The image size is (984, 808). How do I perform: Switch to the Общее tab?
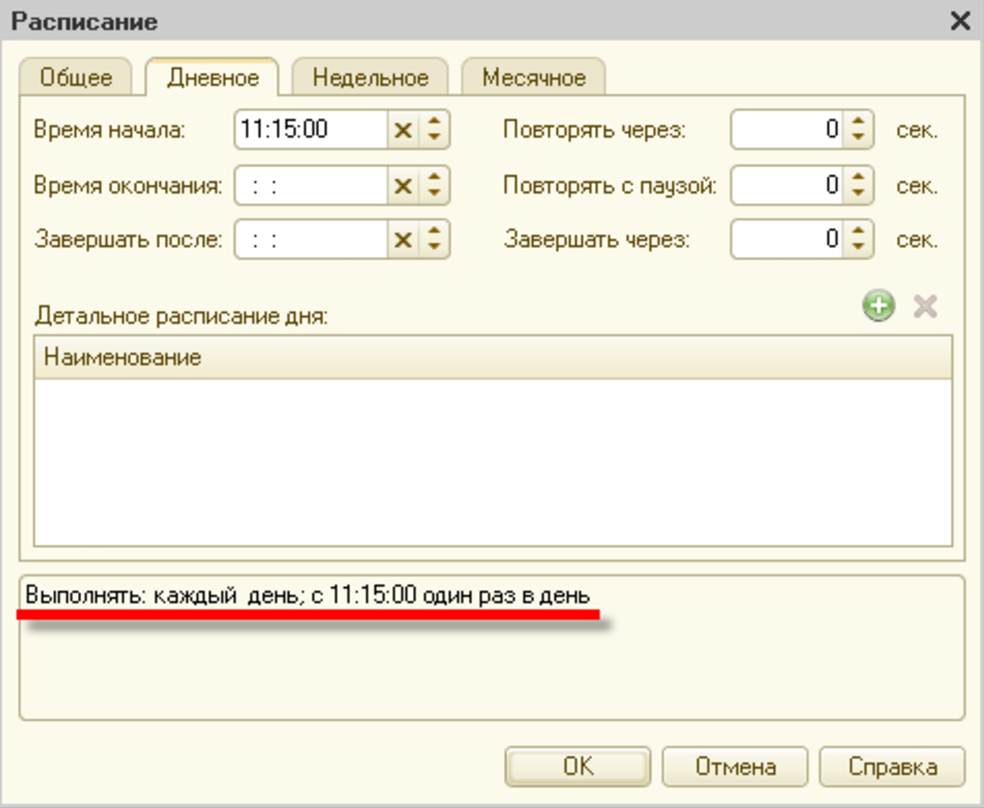(76, 77)
